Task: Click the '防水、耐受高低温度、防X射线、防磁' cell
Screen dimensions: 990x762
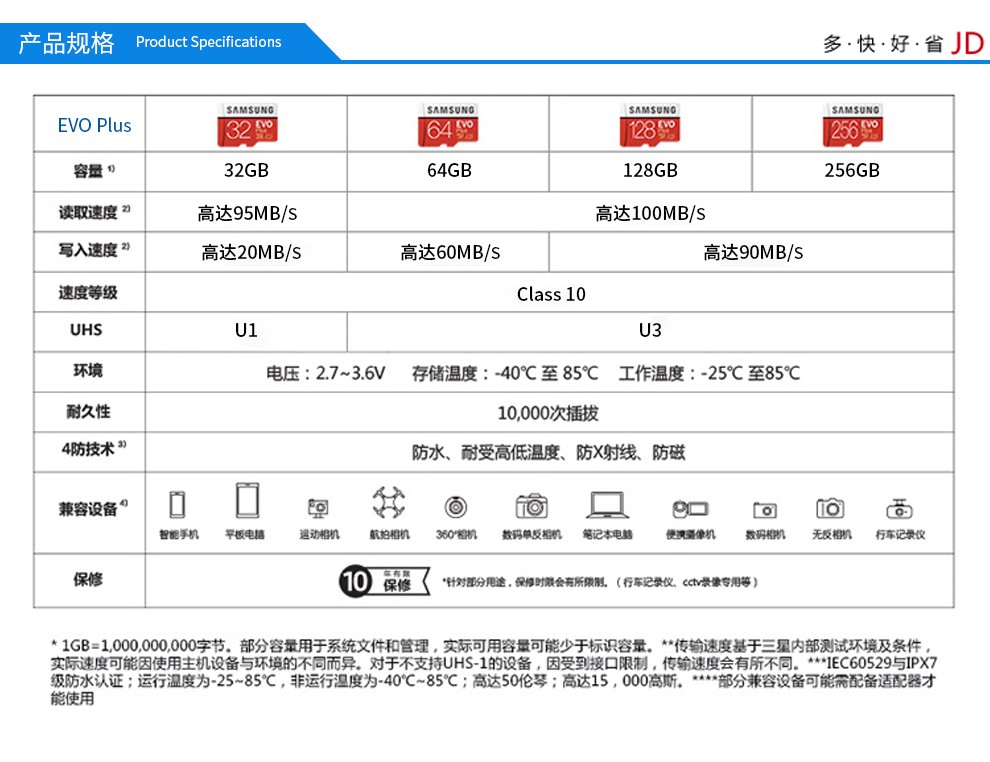Action: pyautogui.click(x=548, y=452)
